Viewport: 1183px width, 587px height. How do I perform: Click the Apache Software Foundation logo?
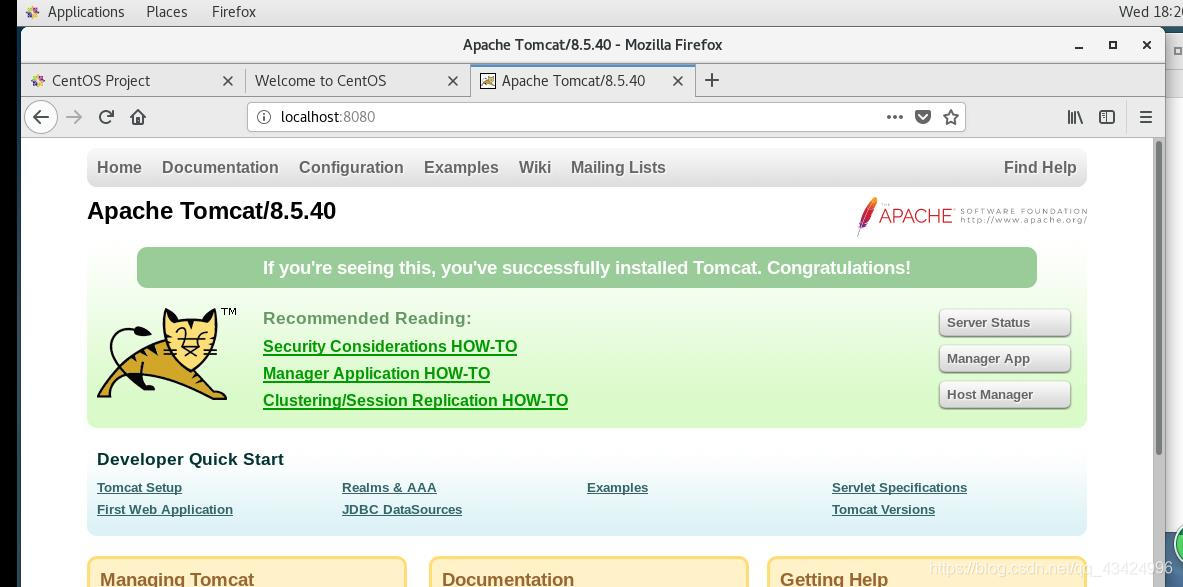point(972,216)
